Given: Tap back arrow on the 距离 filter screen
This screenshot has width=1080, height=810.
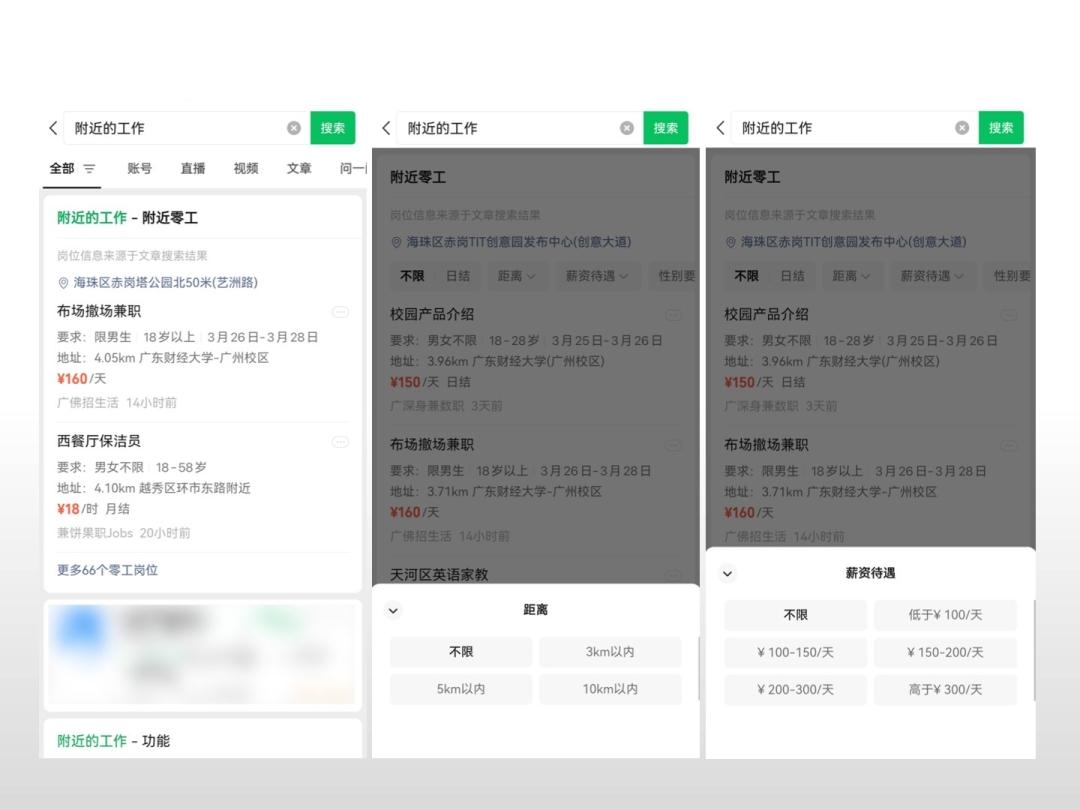Looking at the screenshot, I should [386, 128].
